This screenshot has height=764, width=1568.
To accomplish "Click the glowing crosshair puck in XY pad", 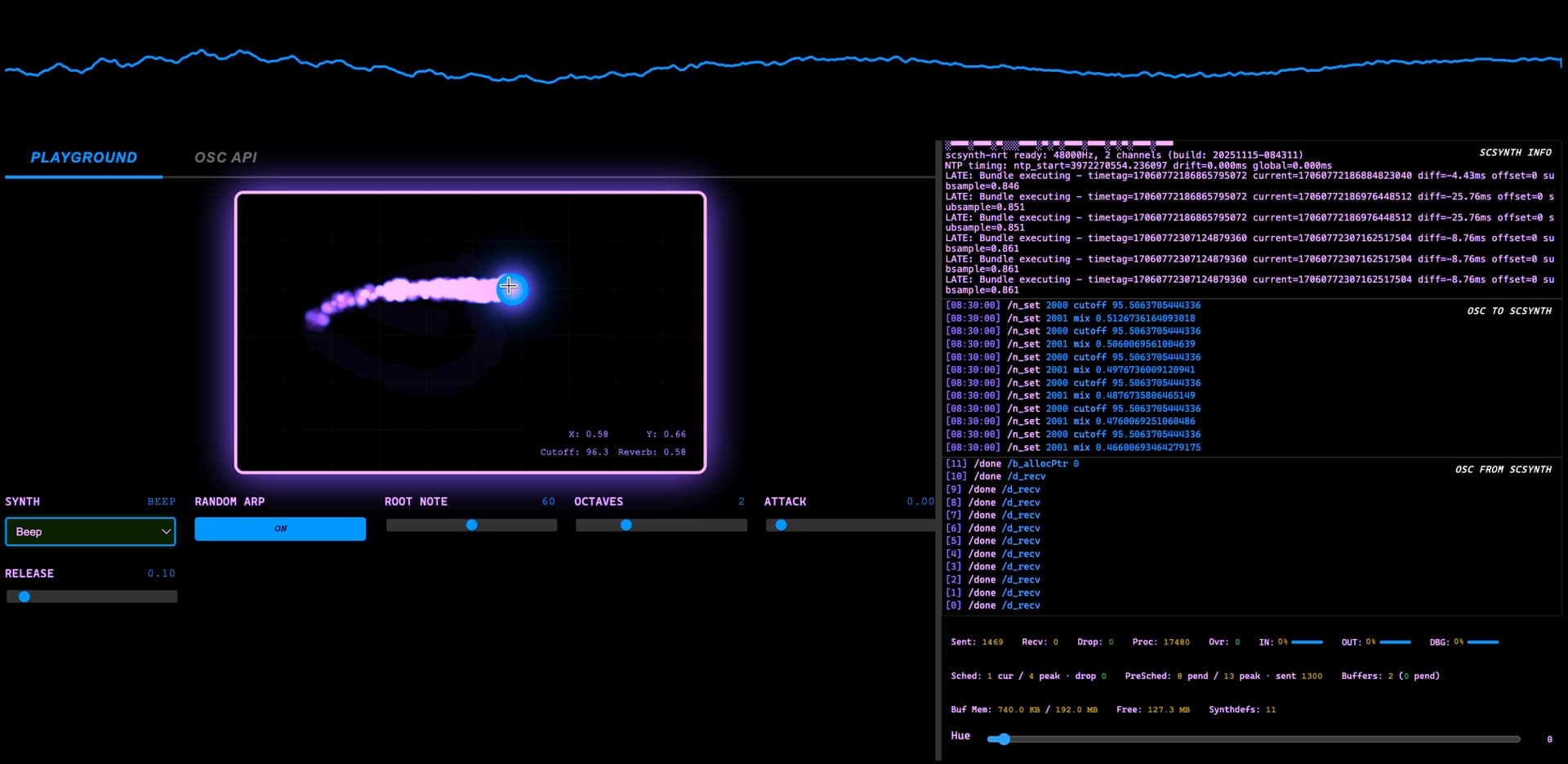I will [511, 288].
